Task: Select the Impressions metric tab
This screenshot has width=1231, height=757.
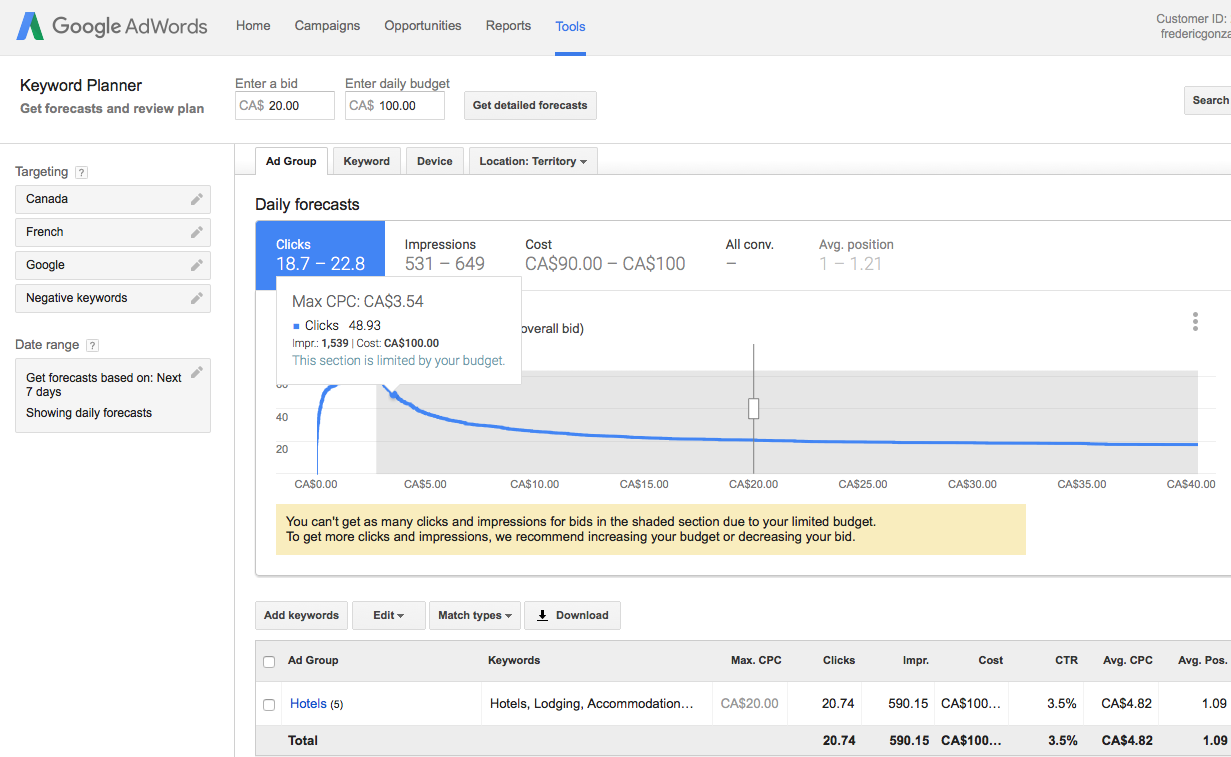Action: (x=445, y=255)
